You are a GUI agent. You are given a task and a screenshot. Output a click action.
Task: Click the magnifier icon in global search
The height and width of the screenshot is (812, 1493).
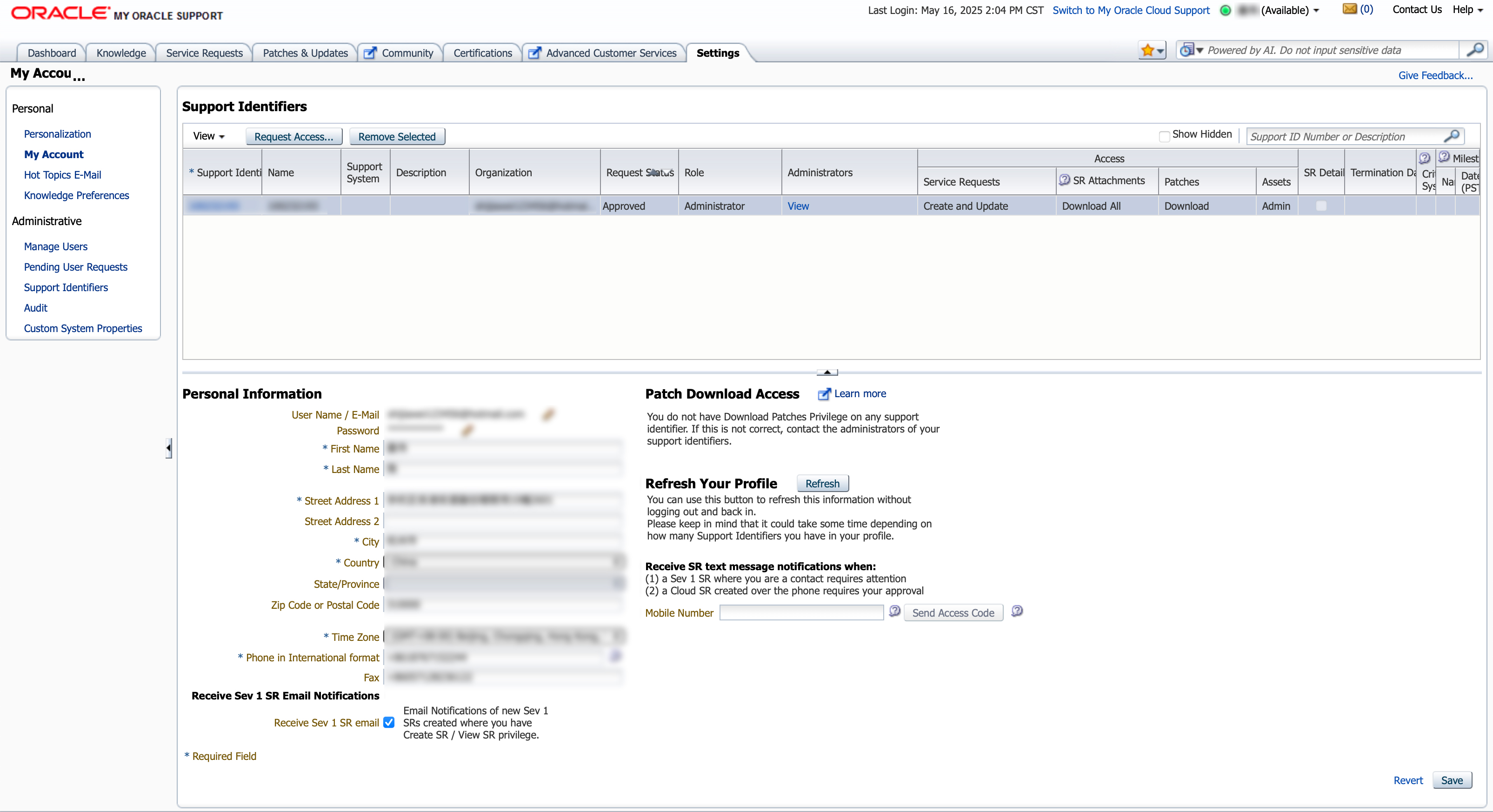(1474, 50)
